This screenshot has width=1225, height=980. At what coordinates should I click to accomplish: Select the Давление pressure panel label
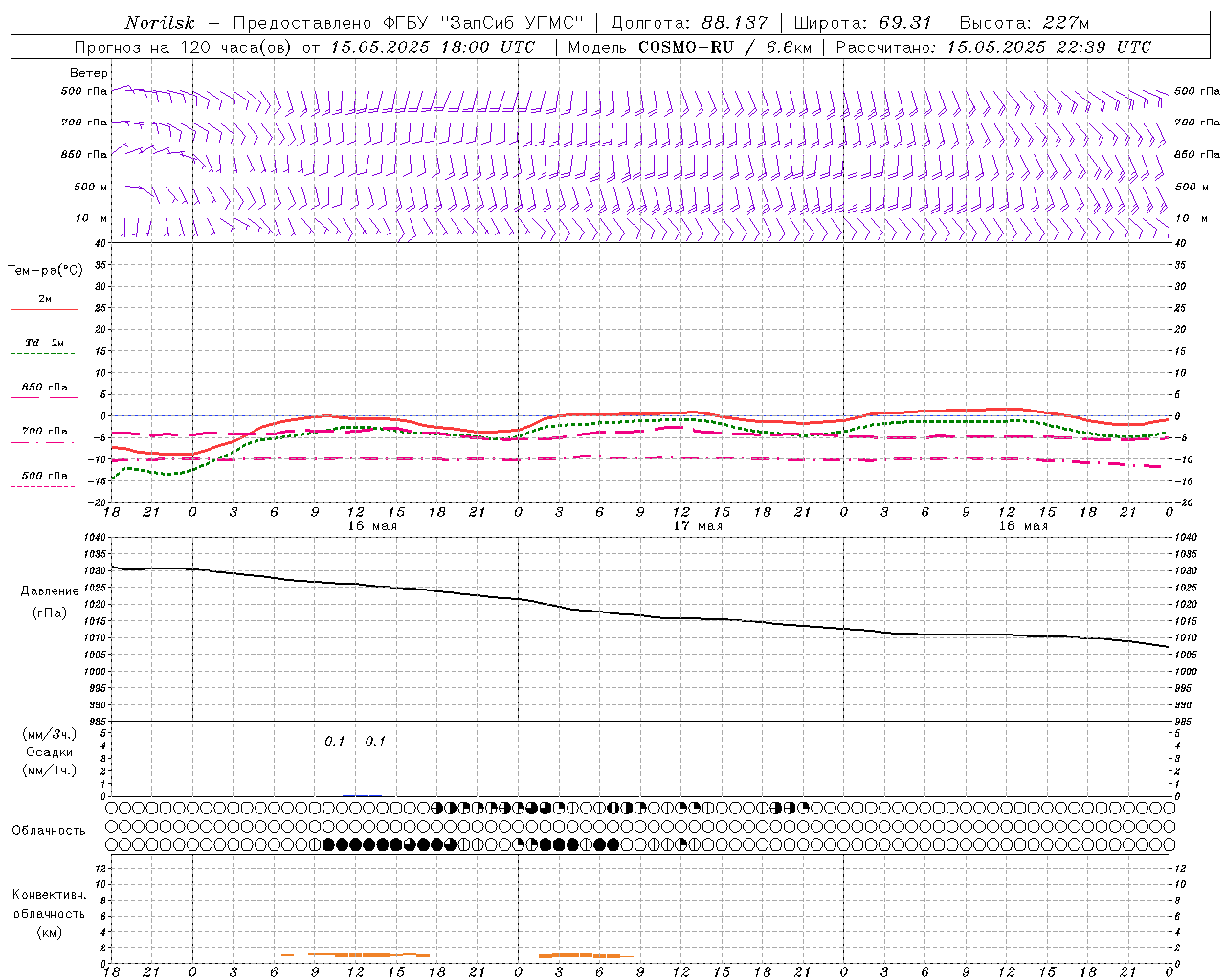pyautogui.click(x=50, y=591)
